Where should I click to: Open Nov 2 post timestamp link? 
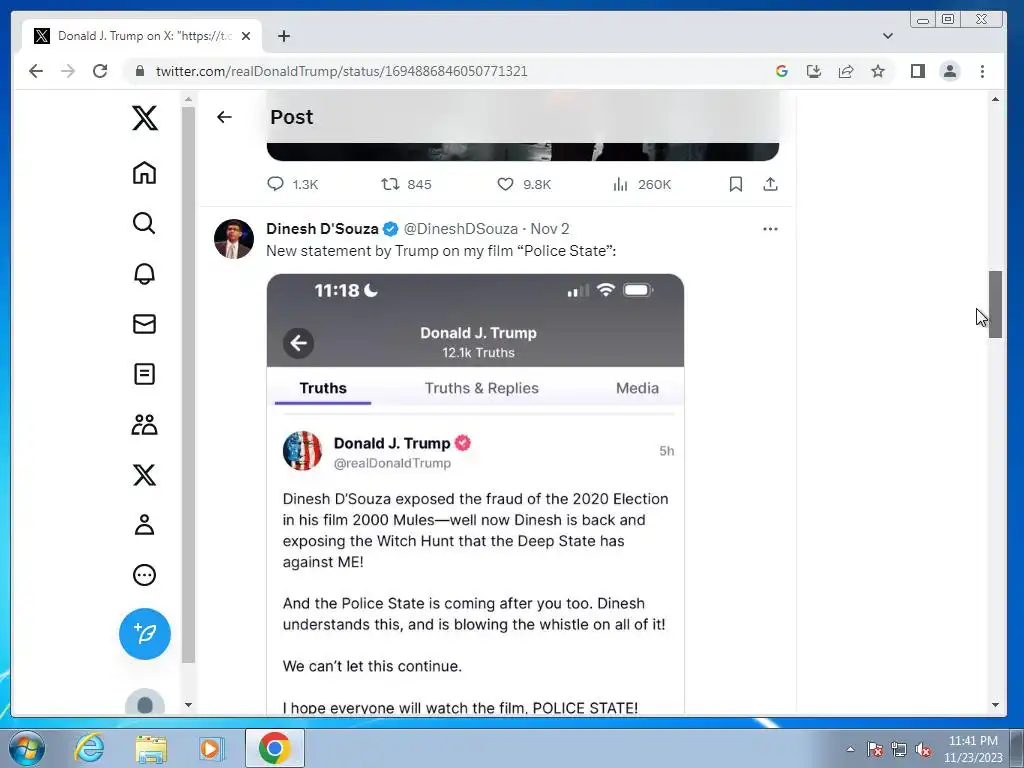(550, 229)
